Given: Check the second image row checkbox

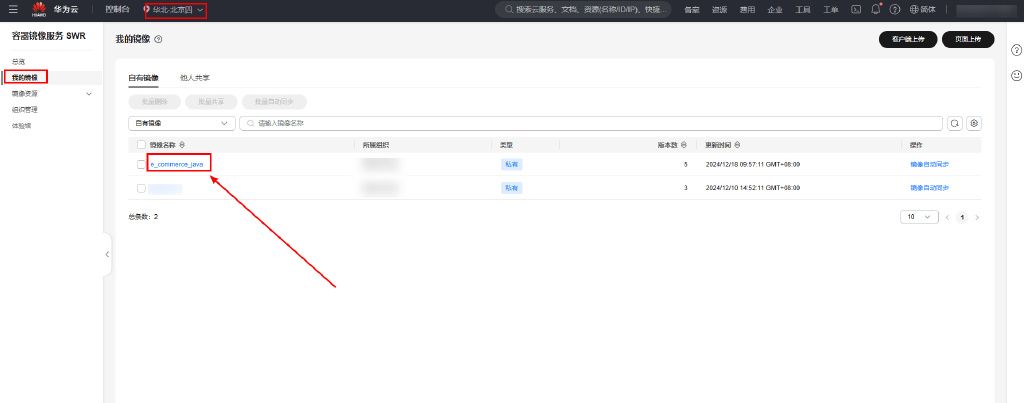Looking at the screenshot, I should (141, 188).
